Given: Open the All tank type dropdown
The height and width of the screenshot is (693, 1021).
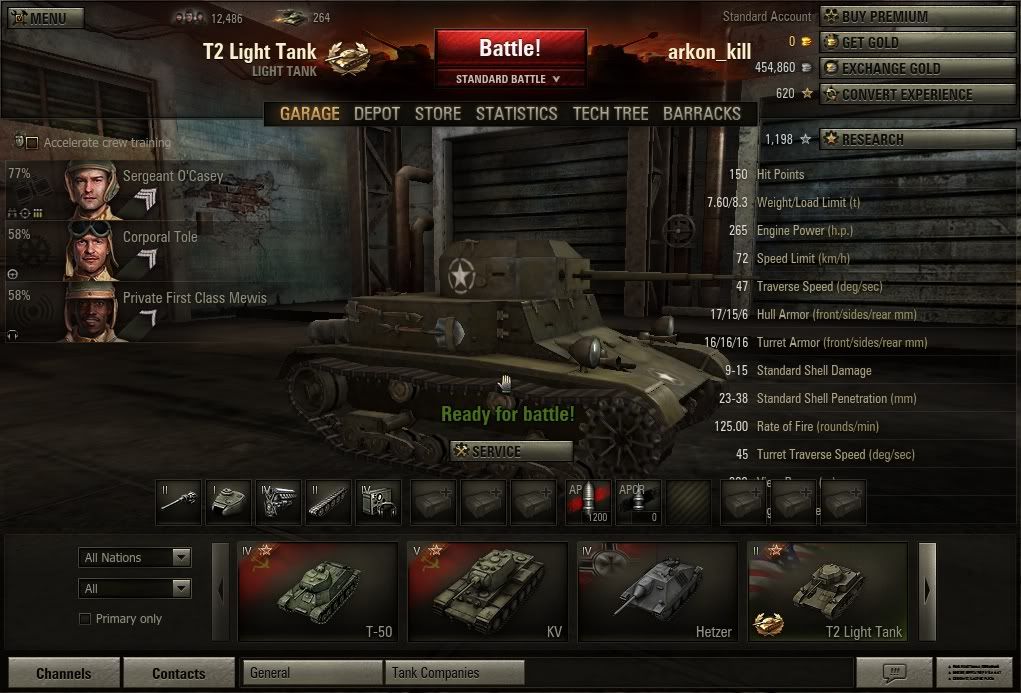Looking at the screenshot, I should (x=135, y=589).
